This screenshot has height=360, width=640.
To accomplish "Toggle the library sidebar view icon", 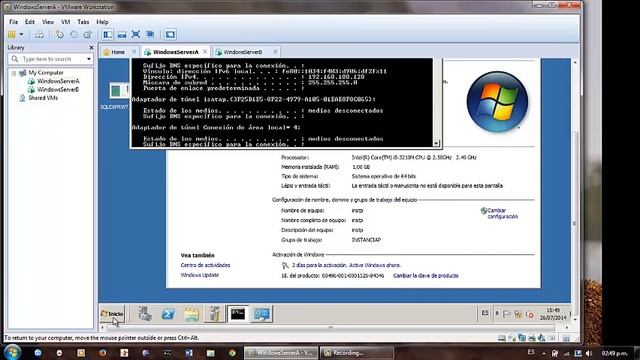I will pyautogui.click(x=108, y=35).
